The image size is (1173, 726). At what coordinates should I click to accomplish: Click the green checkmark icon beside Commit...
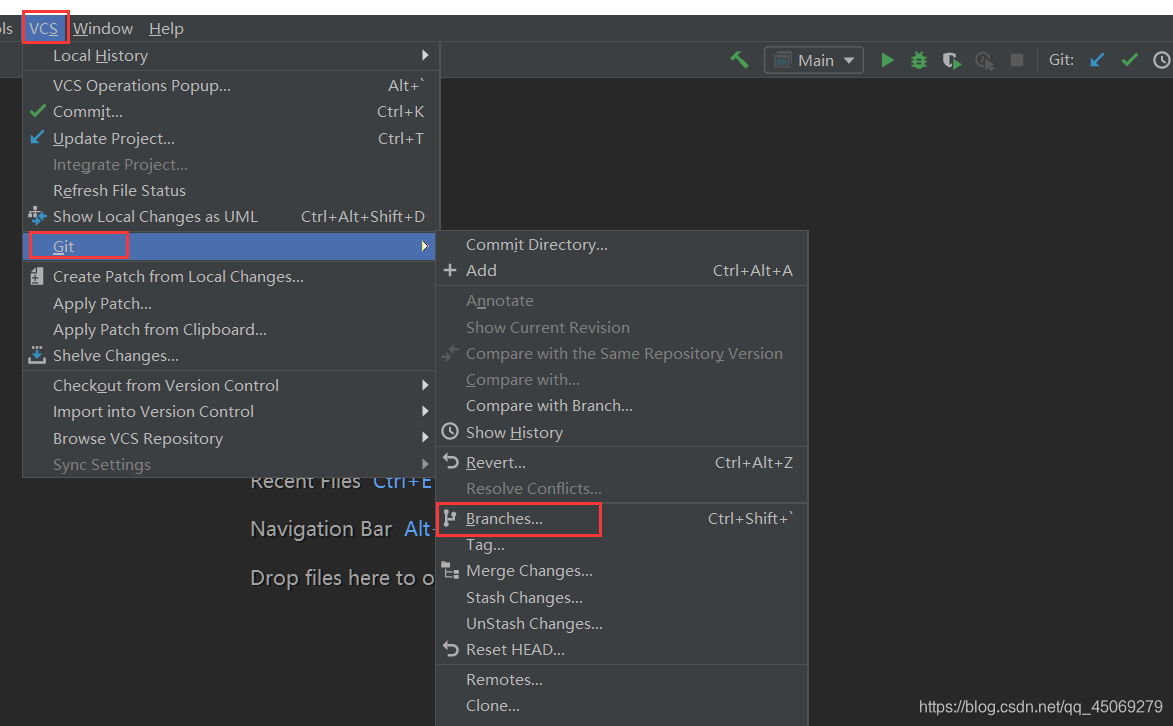pyautogui.click(x=37, y=111)
